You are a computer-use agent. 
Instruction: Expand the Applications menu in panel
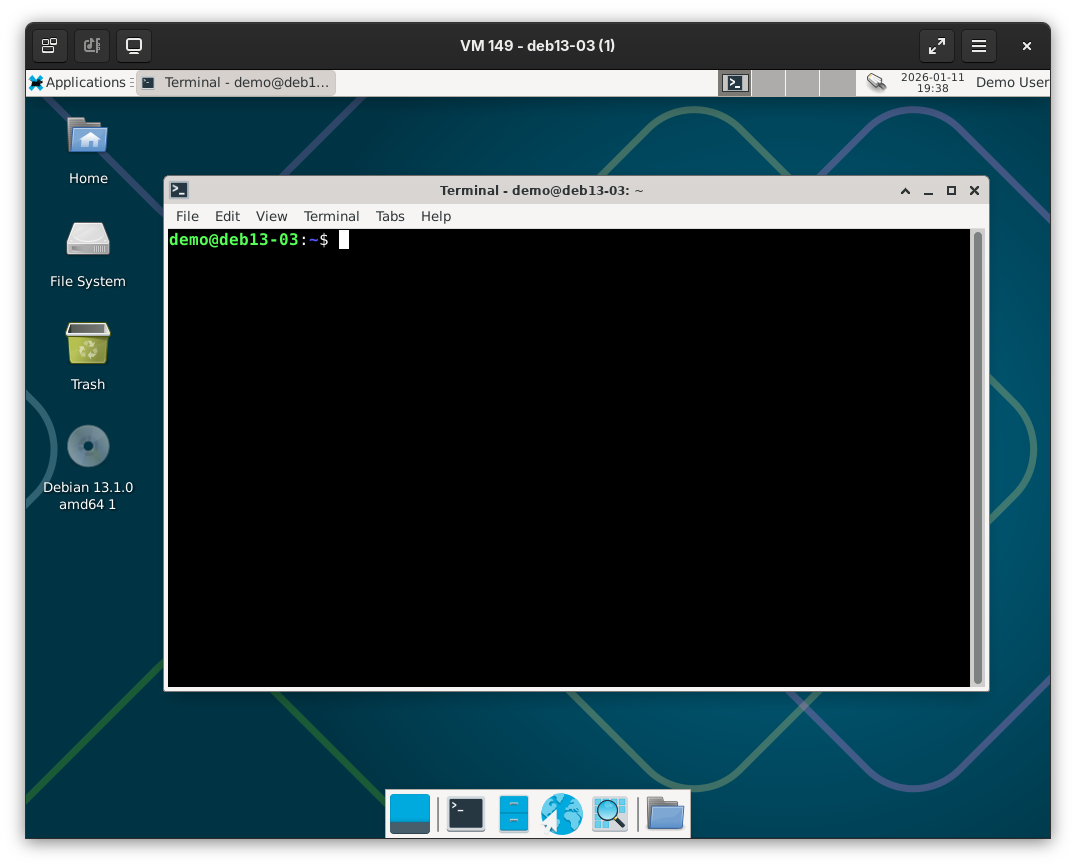[78, 82]
